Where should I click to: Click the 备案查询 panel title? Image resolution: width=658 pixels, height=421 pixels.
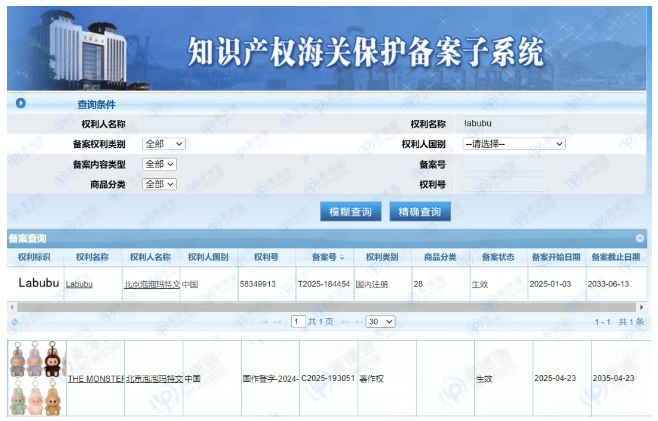tap(27, 238)
